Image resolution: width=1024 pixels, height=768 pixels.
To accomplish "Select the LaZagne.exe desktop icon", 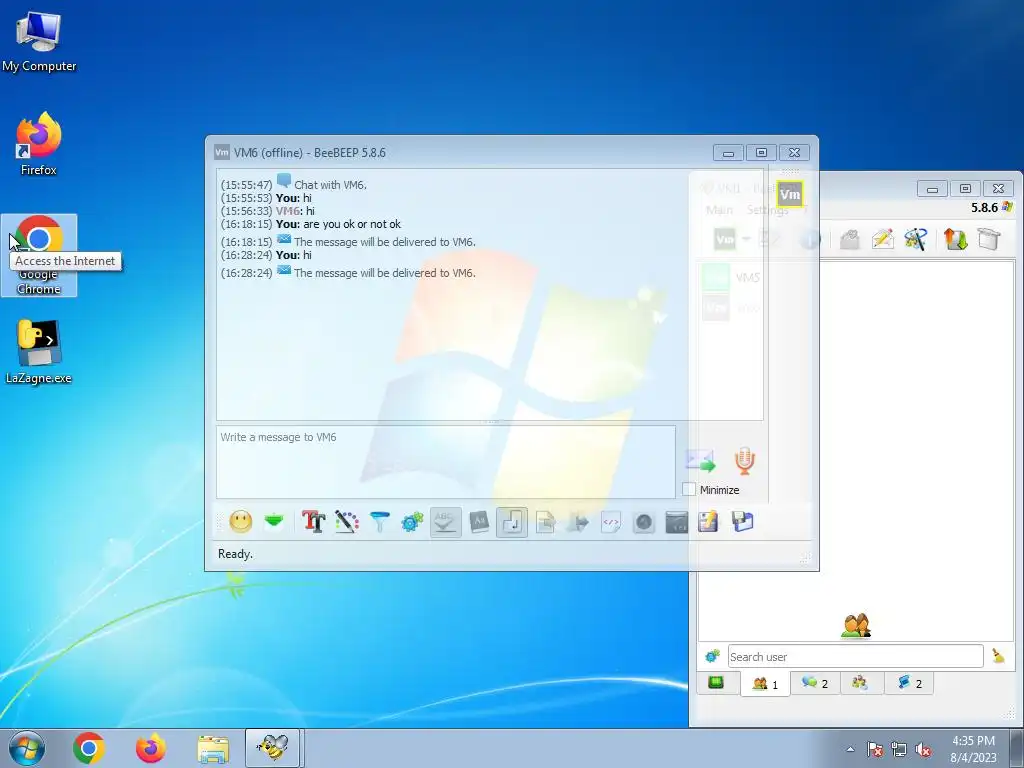I will (x=39, y=352).
